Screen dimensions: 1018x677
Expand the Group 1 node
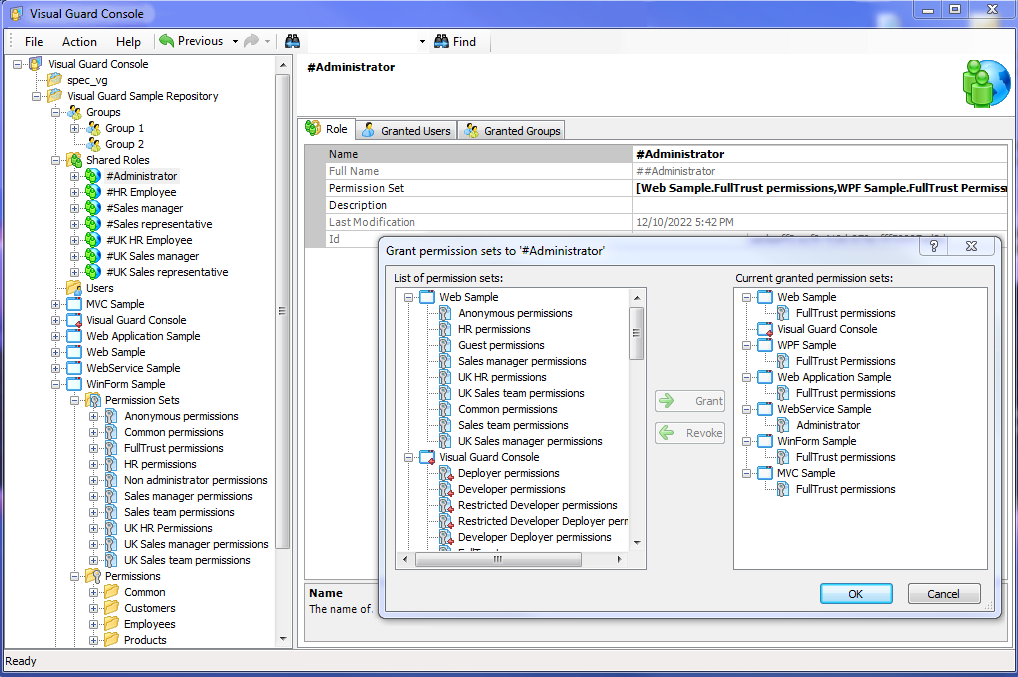(75, 128)
